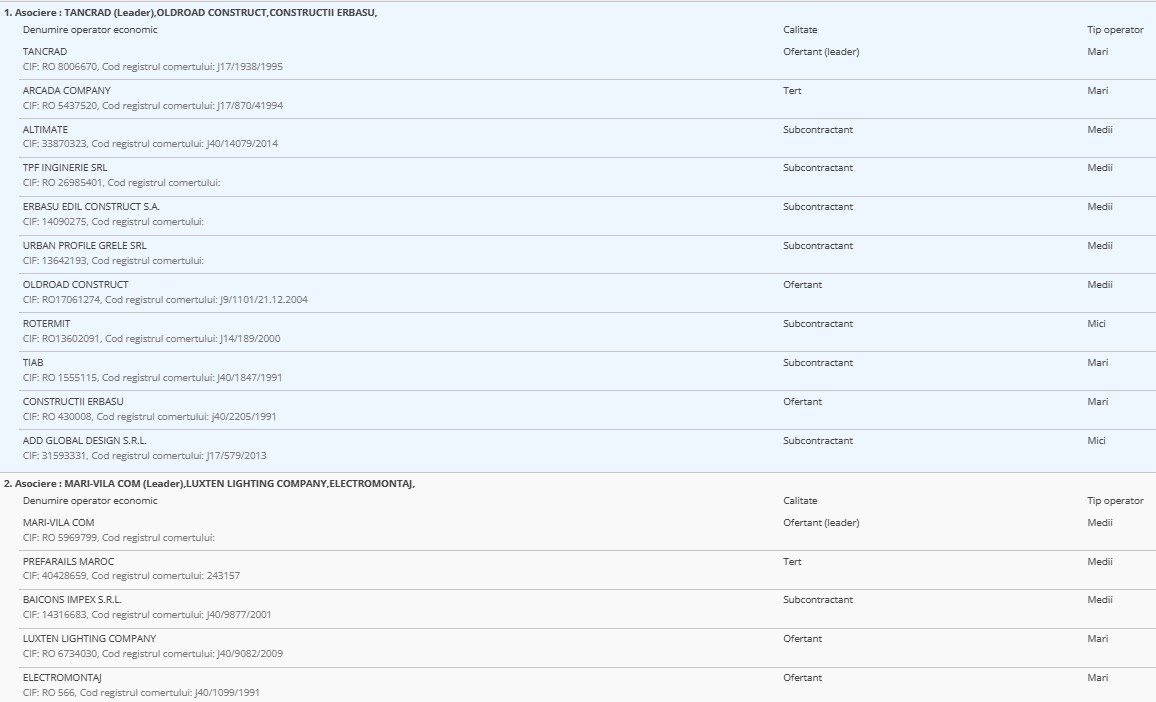
Task: Click the first group's Tip operator header
Action: pos(1115,30)
